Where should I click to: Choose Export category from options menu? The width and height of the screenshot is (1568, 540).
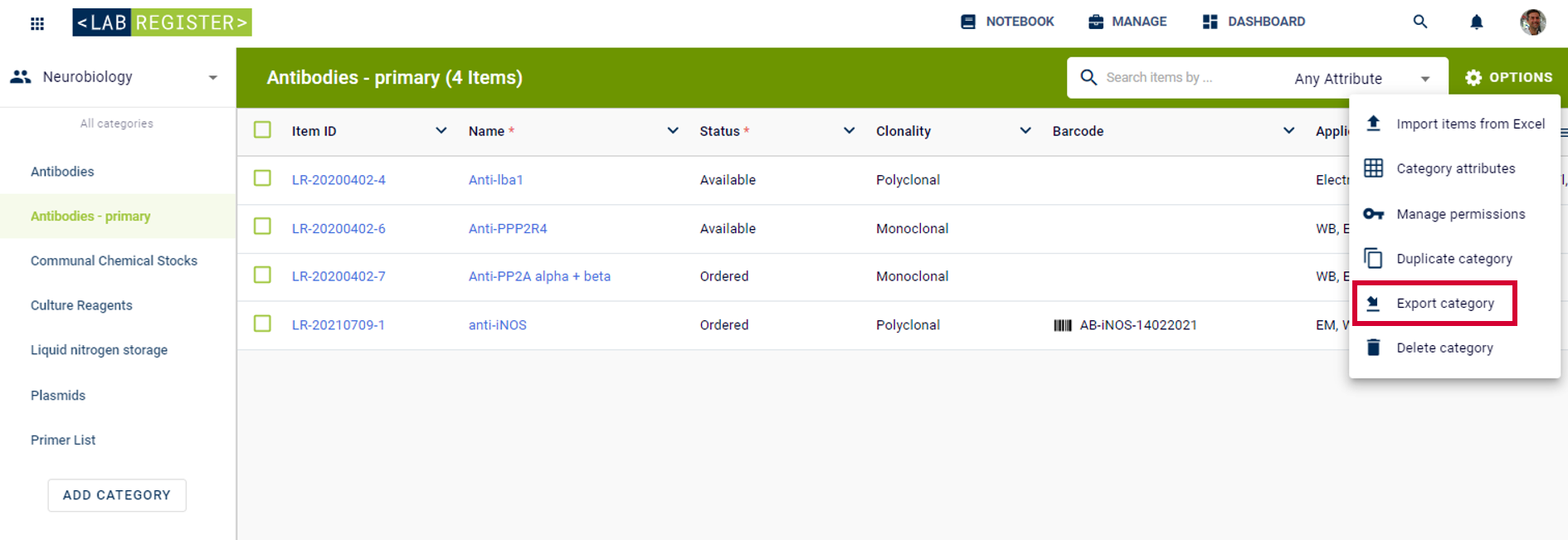[x=1455, y=304]
